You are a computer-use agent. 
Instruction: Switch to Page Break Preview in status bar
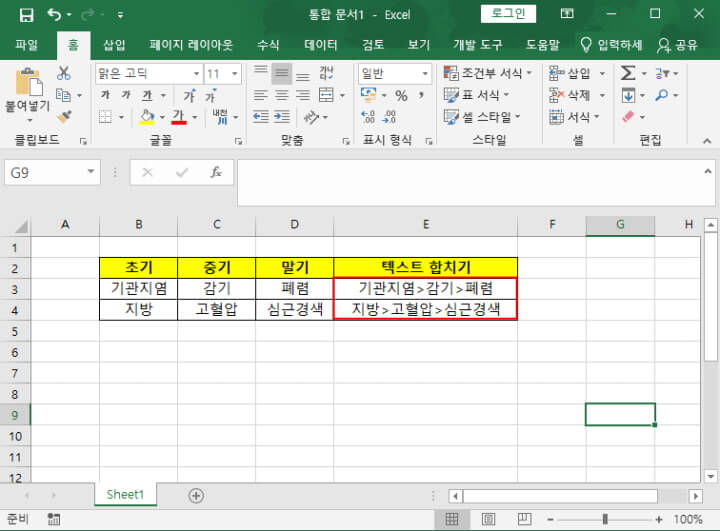(x=524, y=520)
